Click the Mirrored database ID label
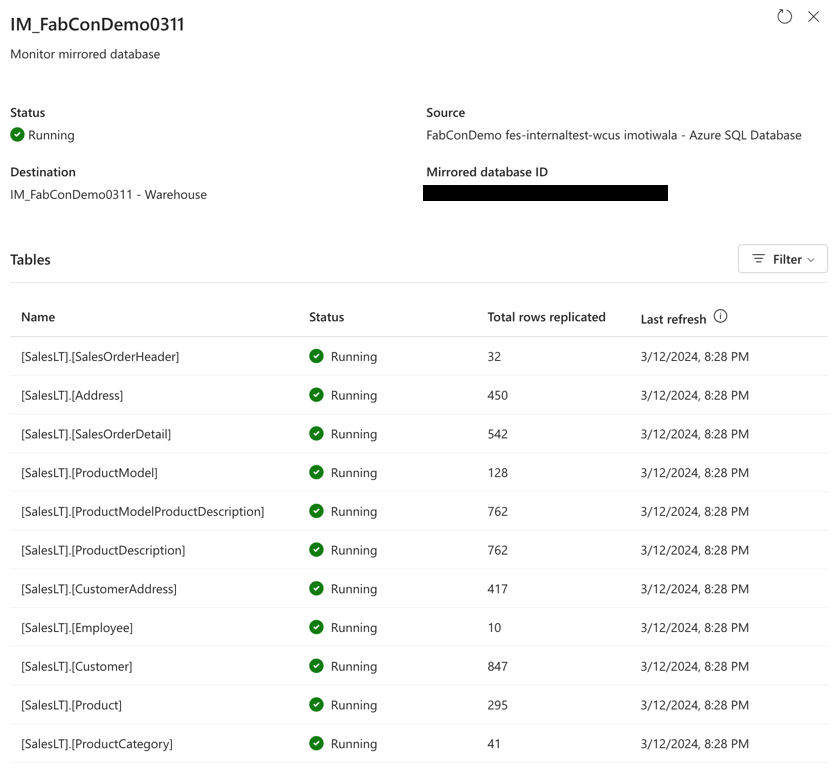The height and width of the screenshot is (779, 834). [487, 172]
